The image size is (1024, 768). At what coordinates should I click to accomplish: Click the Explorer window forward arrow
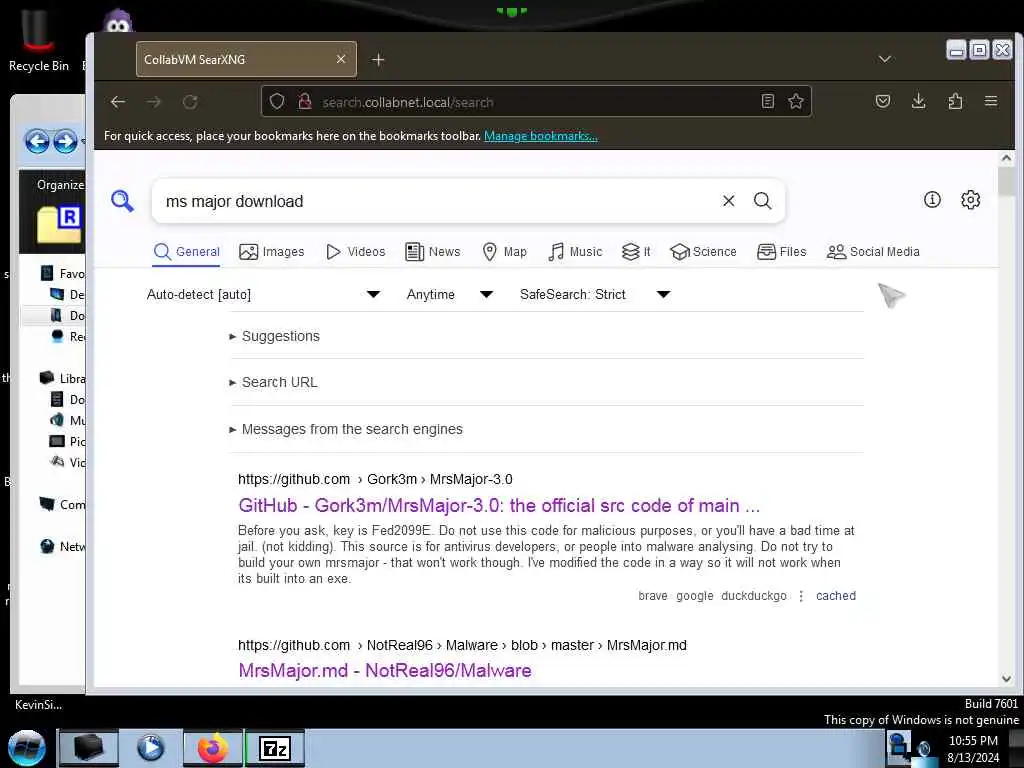coord(65,141)
